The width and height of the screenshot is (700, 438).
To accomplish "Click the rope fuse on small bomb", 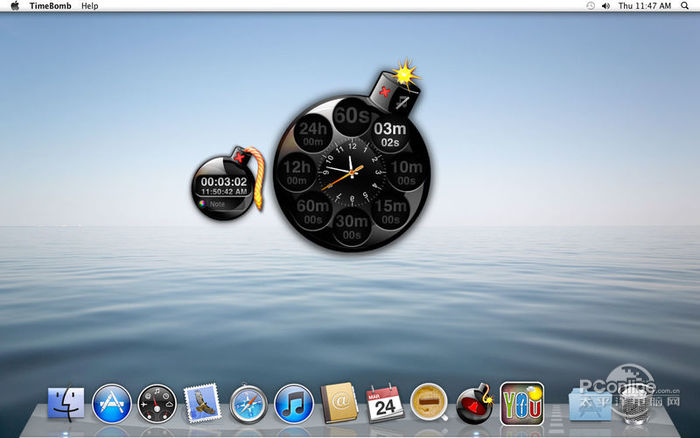I will [x=258, y=178].
